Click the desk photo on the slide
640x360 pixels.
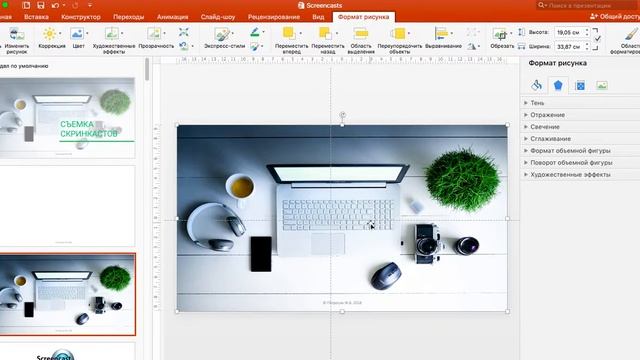342,218
